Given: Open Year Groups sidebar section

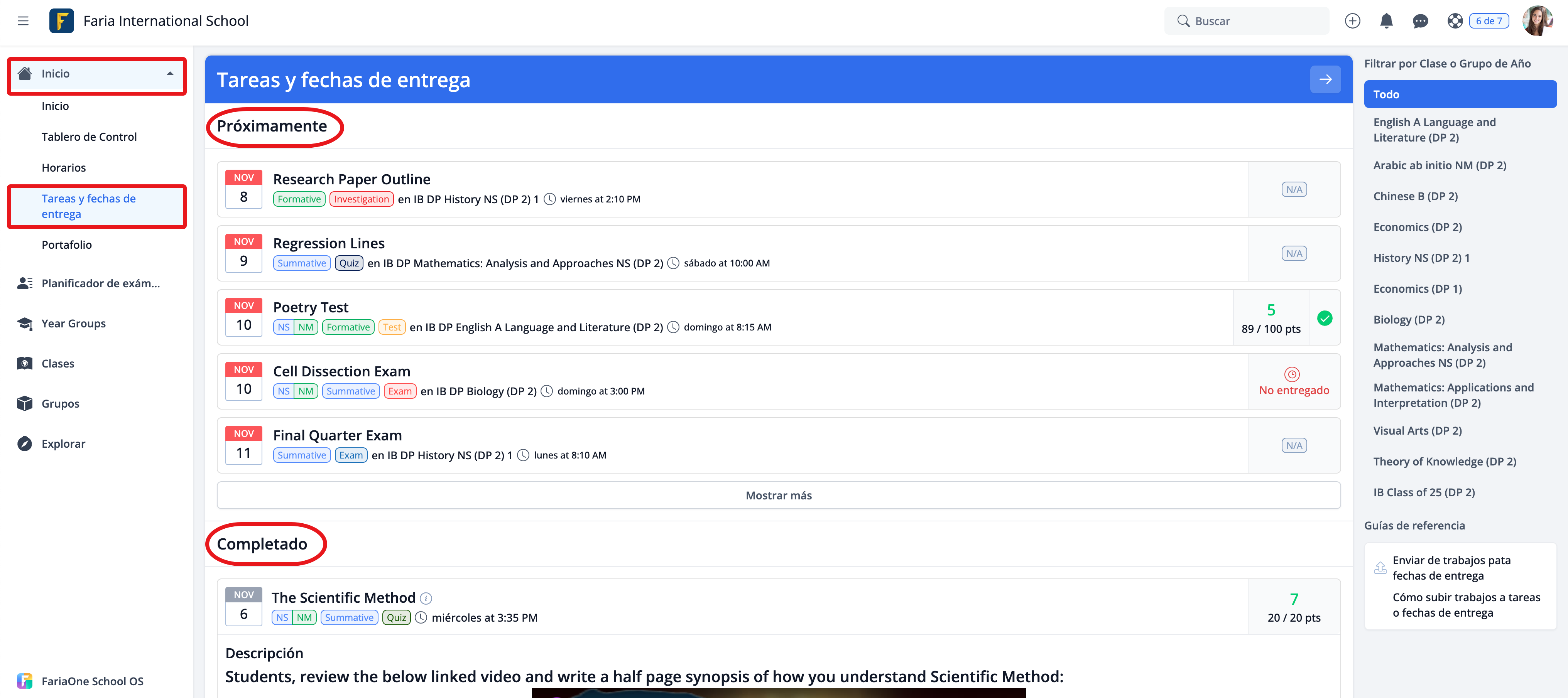Looking at the screenshot, I should pos(73,323).
